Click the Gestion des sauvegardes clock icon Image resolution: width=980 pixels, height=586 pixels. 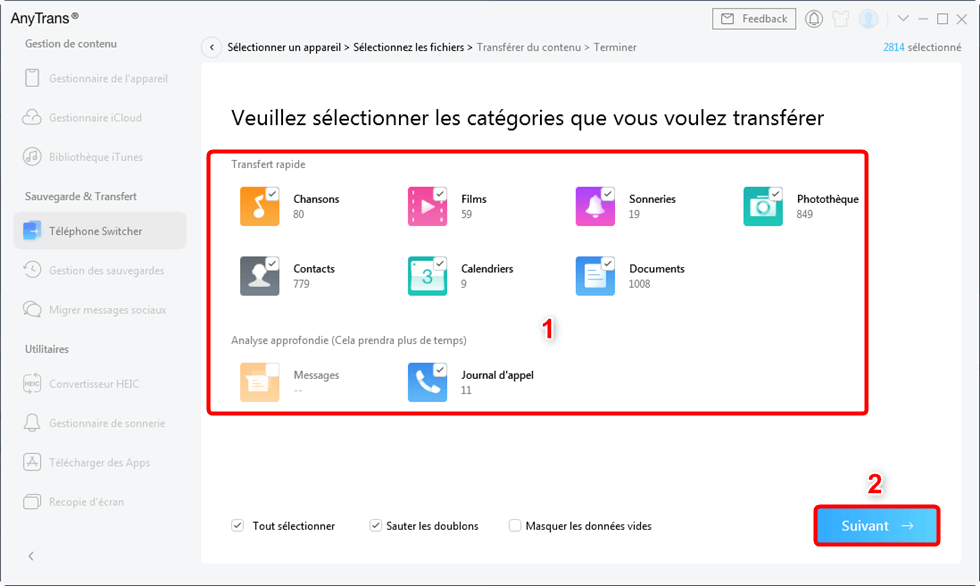coord(32,270)
